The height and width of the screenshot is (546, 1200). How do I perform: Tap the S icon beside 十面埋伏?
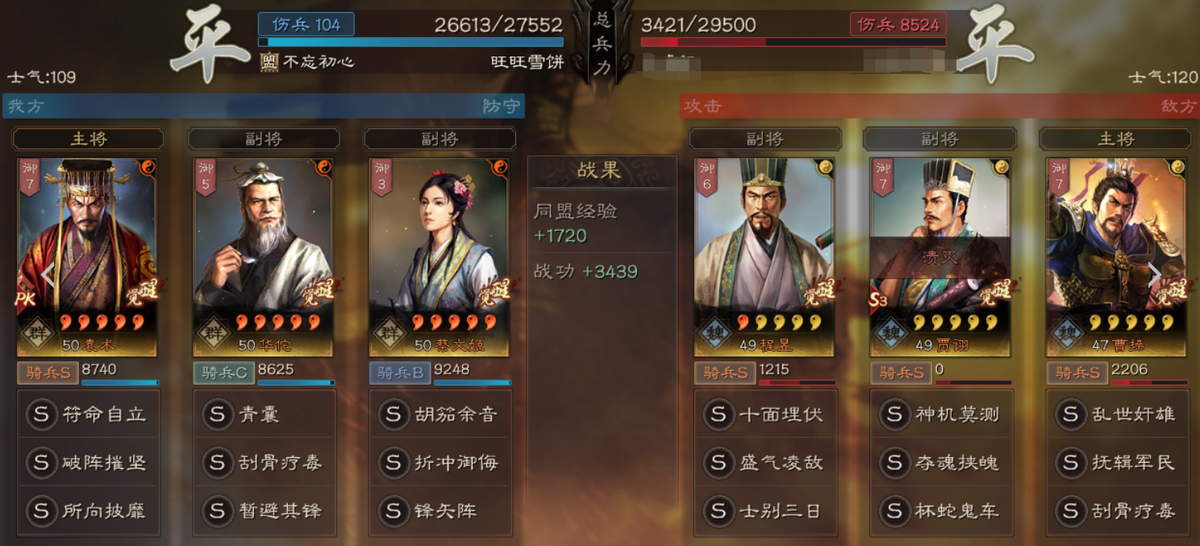pyautogui.click(x=717, y=414)
